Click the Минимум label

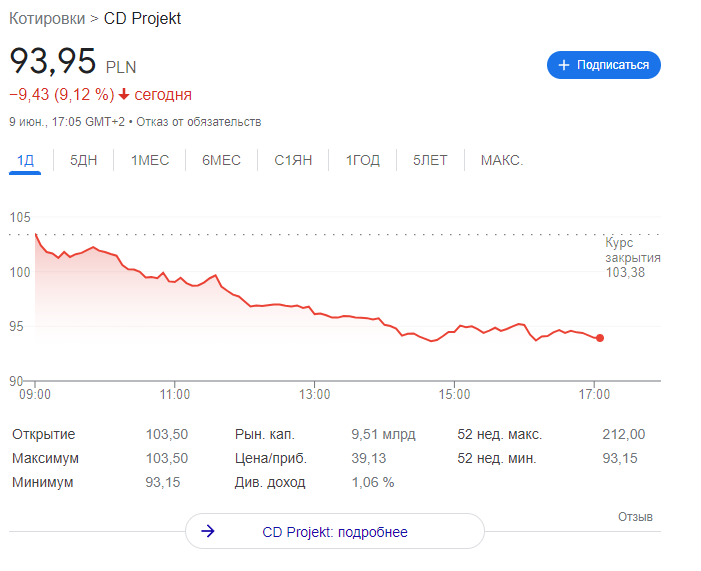point(42,482)
